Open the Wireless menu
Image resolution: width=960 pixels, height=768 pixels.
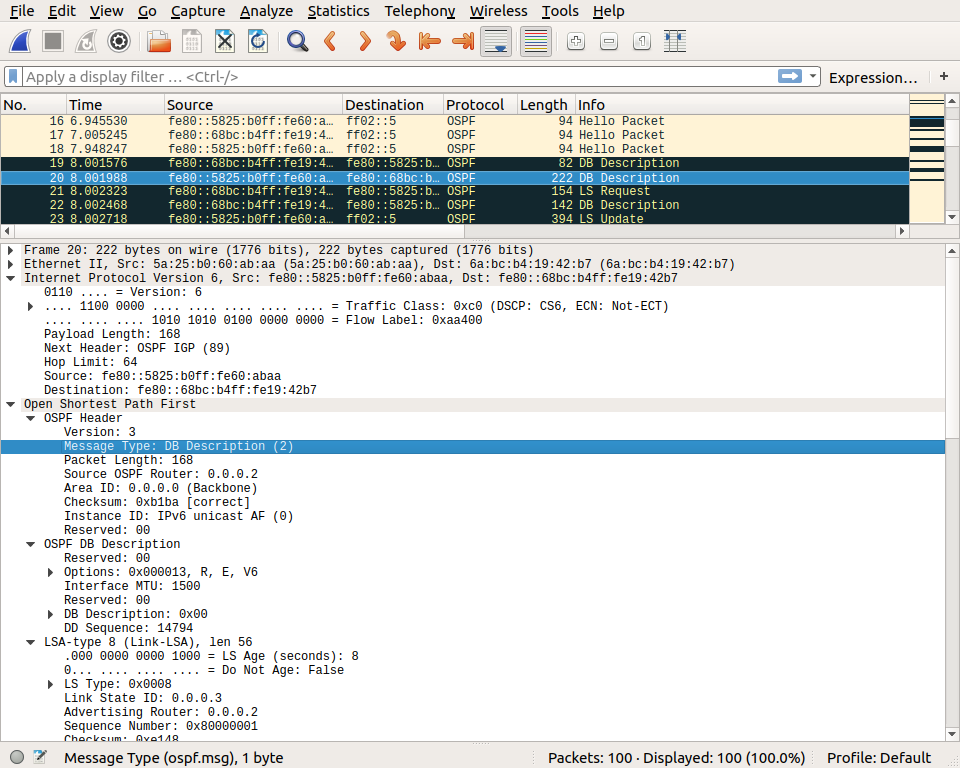498,11
